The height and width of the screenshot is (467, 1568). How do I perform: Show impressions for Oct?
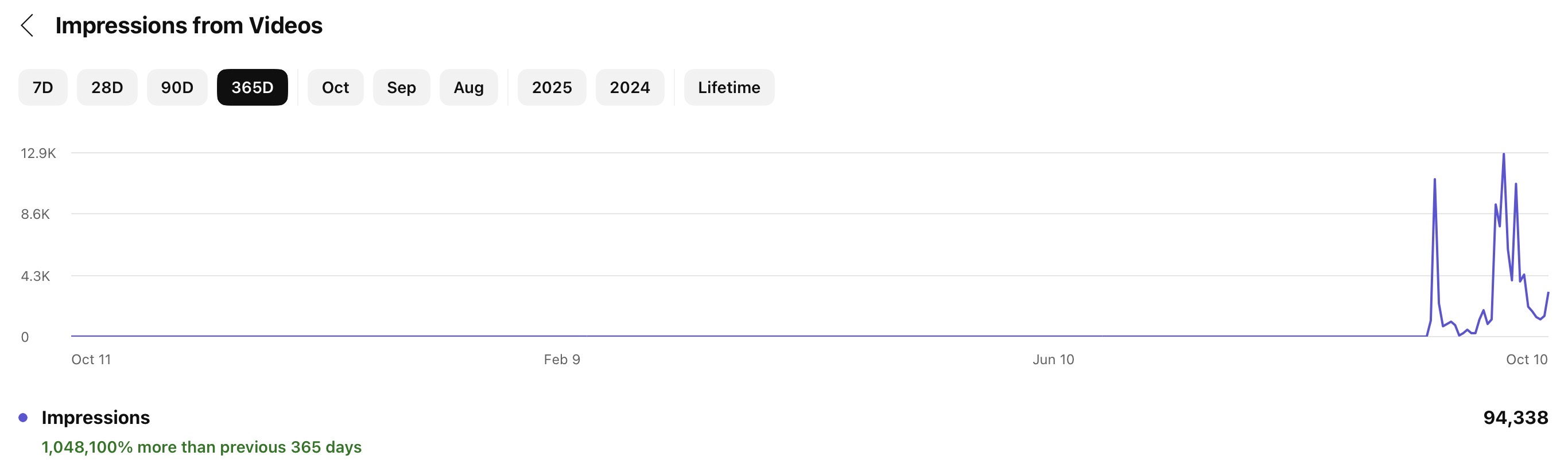pyautogui.click(x=335, y=88)
